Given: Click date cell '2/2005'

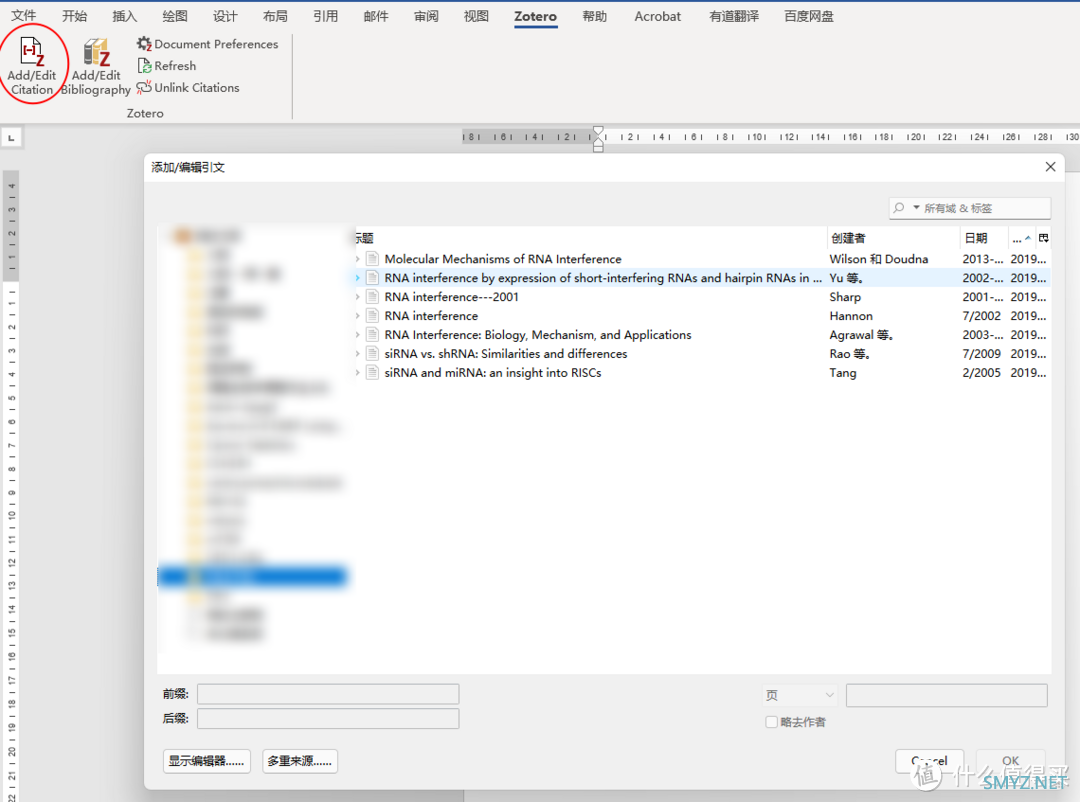Looking at the screenshot, I should point(982,373).
